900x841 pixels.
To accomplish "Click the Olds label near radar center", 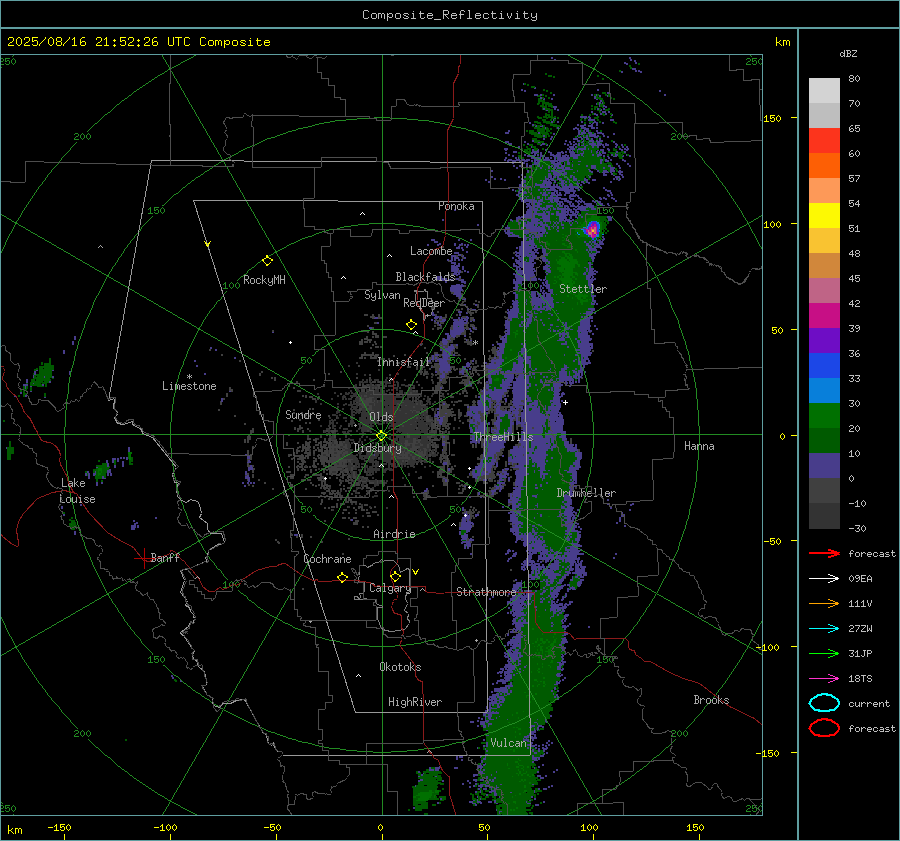I will 381,417.
